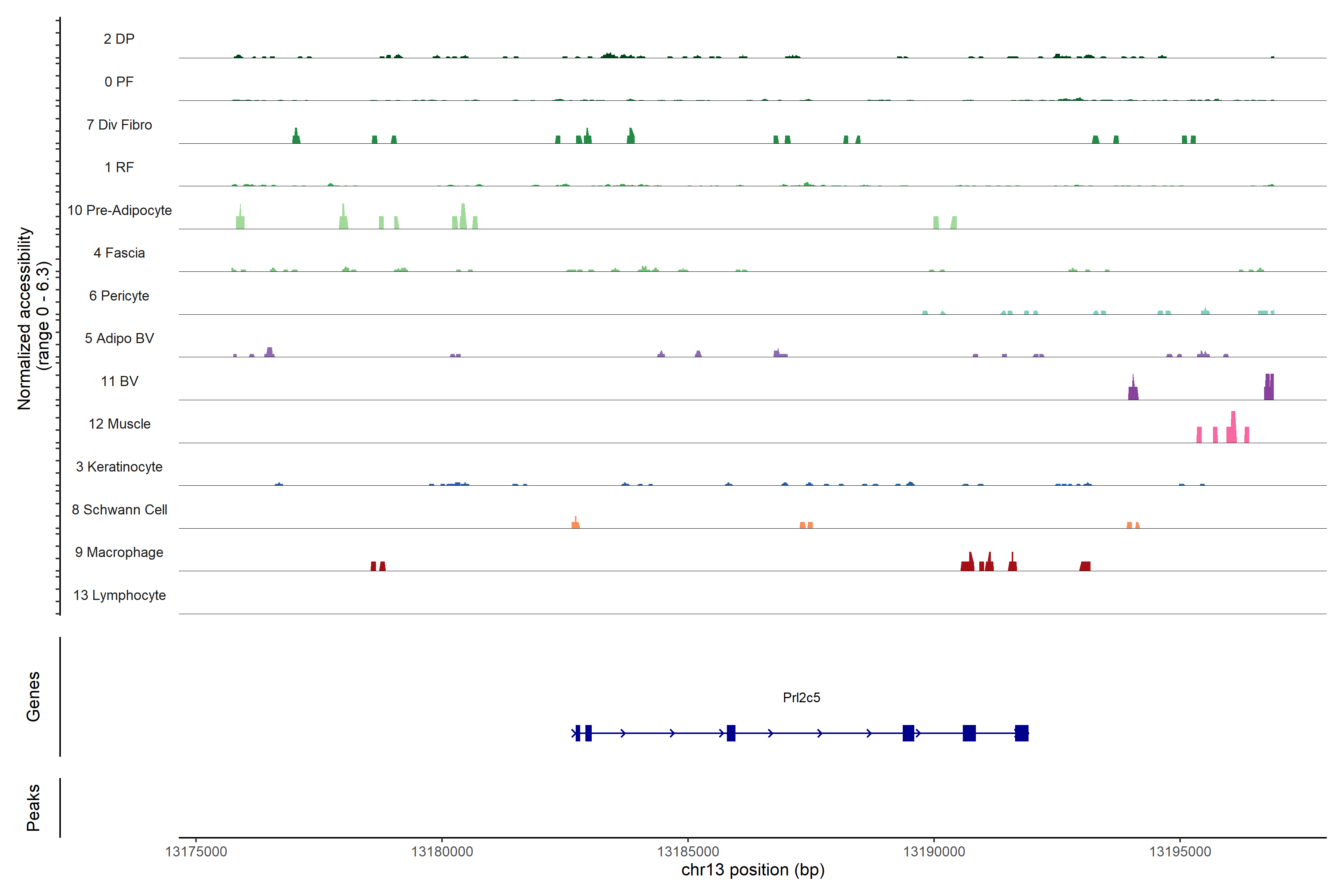The width and height of the screenshot is (1344, 896).
Task: Click the Prl2c5 gene label
Action: [x=801, y=697]
